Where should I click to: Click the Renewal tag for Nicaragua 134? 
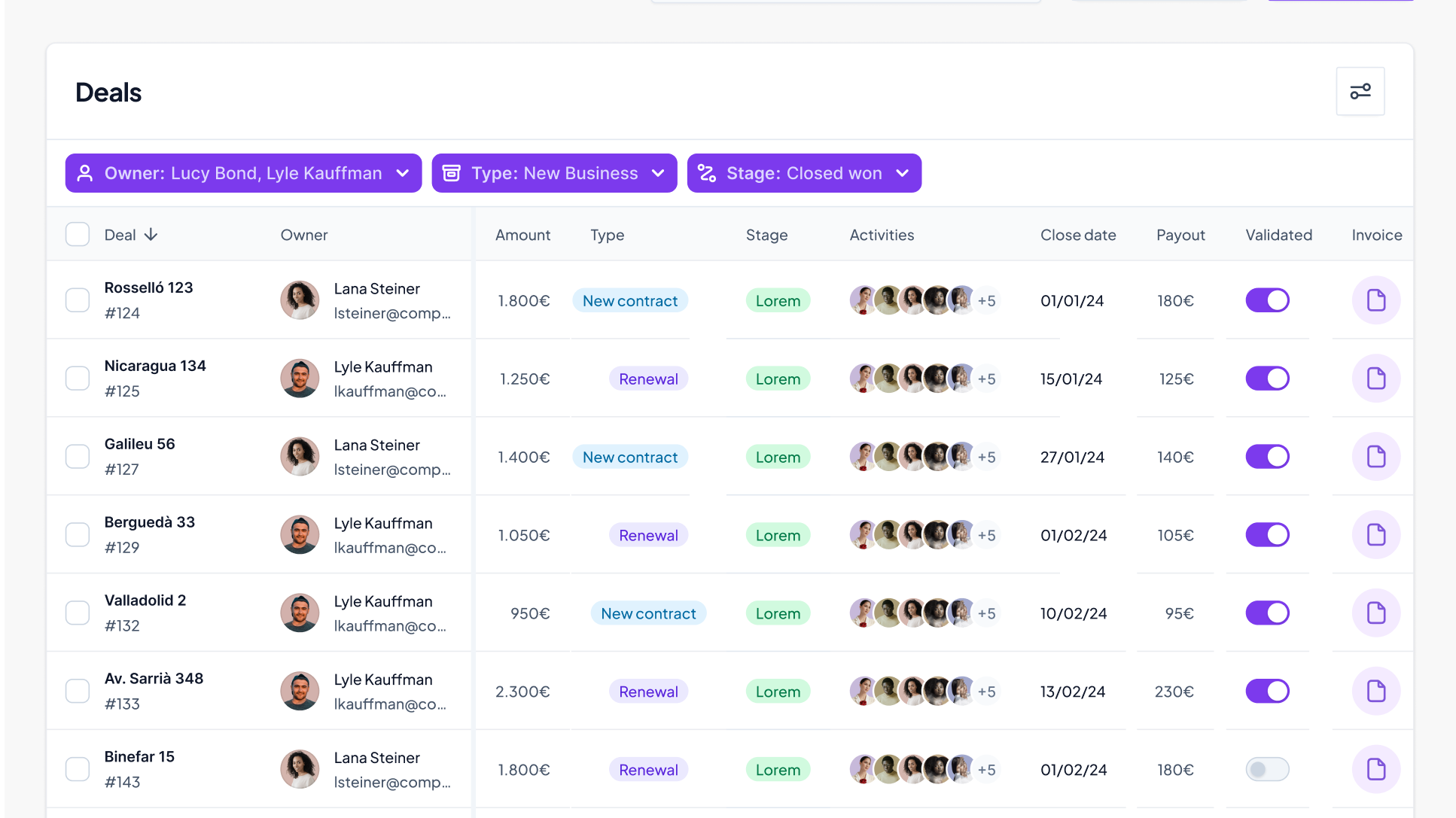point(648,379)
